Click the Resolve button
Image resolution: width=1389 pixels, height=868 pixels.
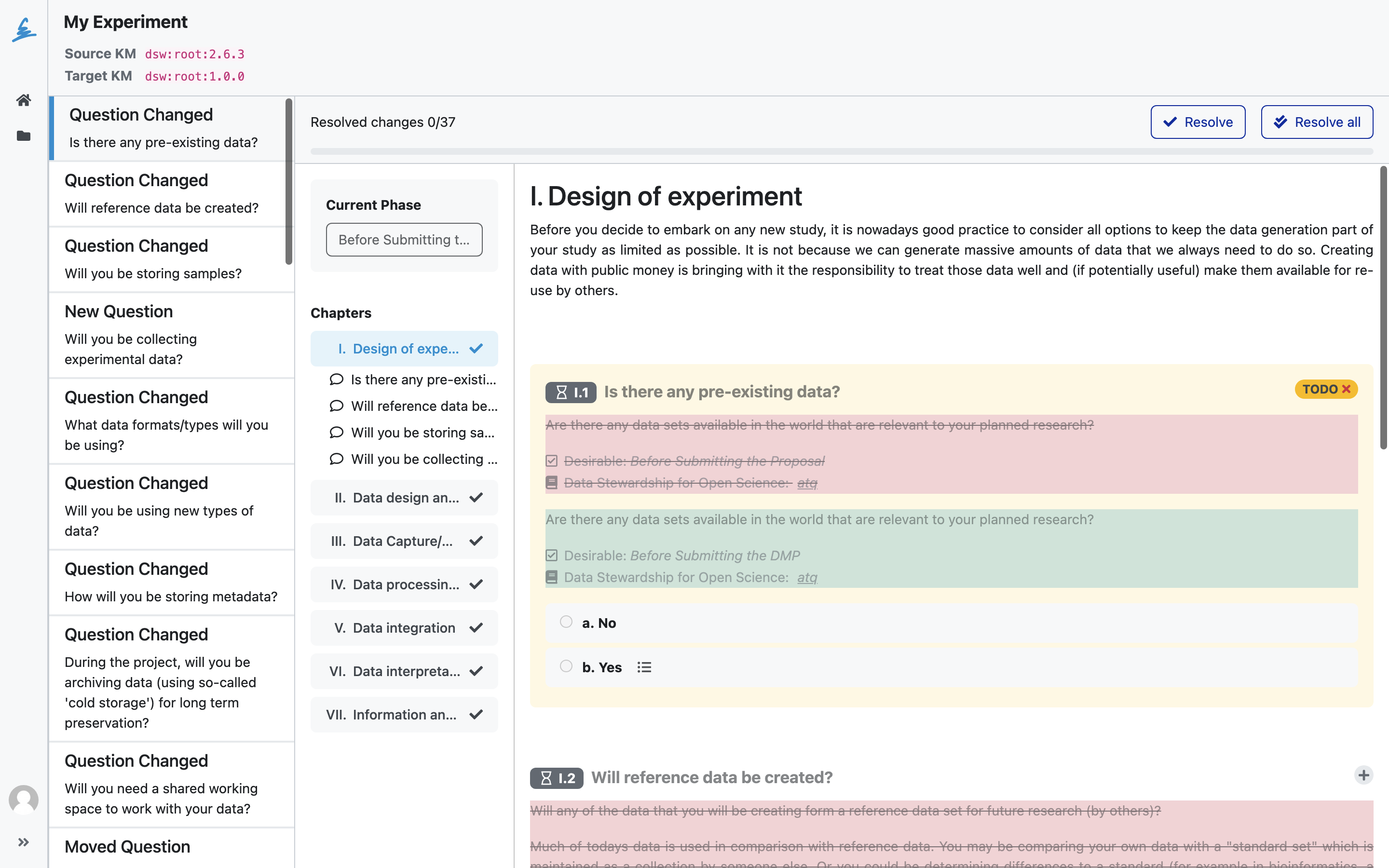click(1198, 122)
